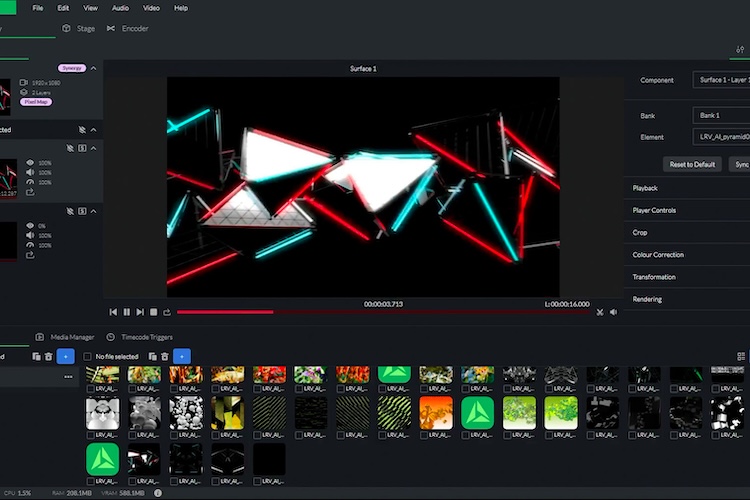
Task: Click speed gauge icon in the 100% visibility layer
Action: (x=30, y=182)
